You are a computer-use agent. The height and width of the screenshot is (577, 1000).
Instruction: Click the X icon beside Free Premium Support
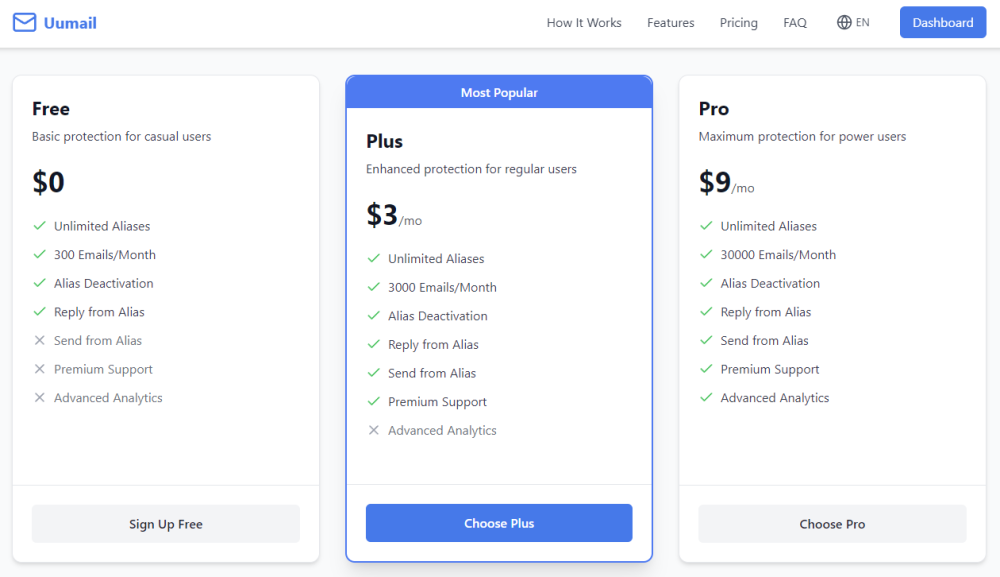click(x=40, y=369)
